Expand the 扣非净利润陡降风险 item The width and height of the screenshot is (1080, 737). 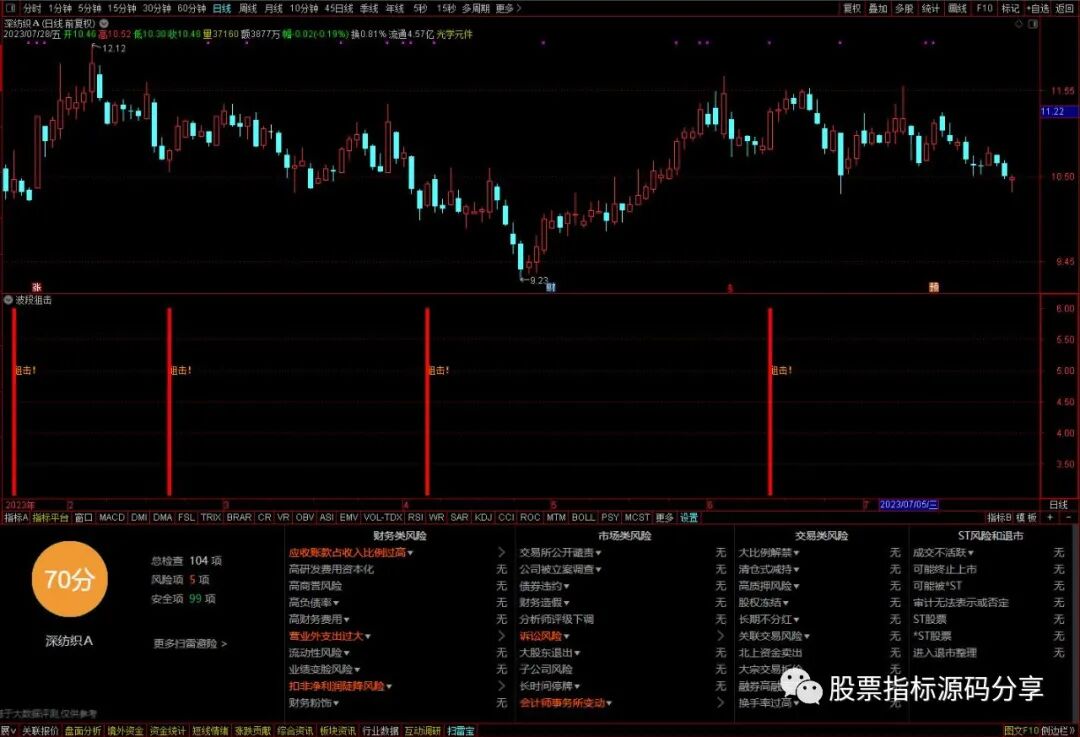341,686
